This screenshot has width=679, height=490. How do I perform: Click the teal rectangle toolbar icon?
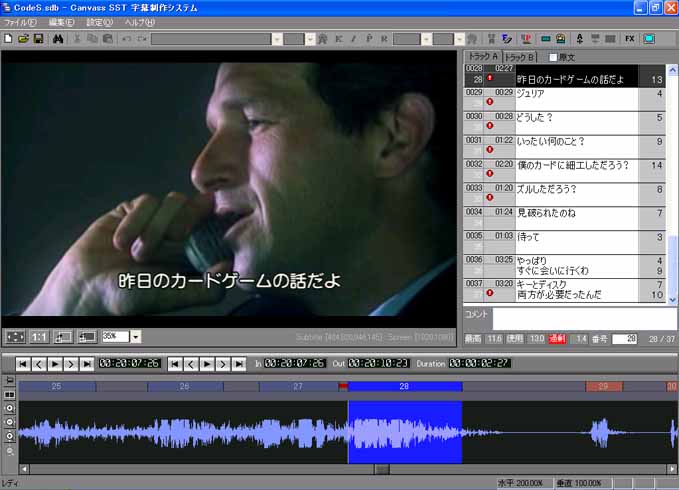point(546,39)
